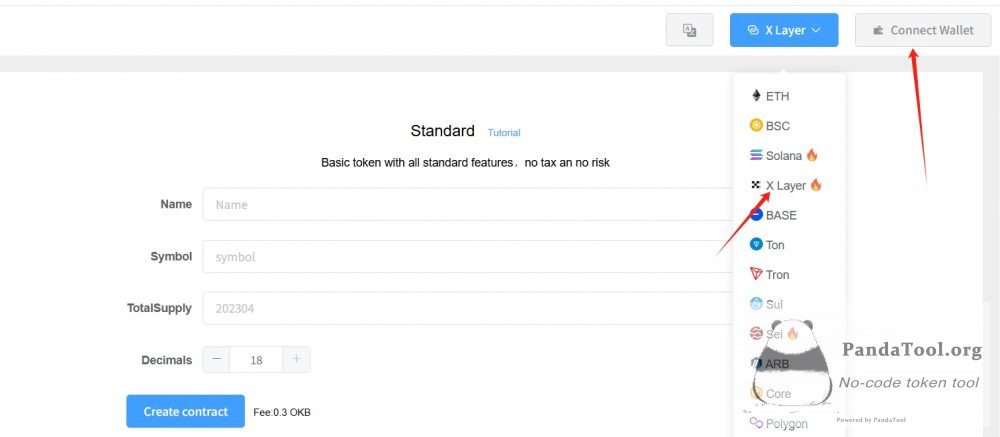Viewport: 1000px width, 437px height.
Task: Click the language translate icon button
Action: coord(689,30)
